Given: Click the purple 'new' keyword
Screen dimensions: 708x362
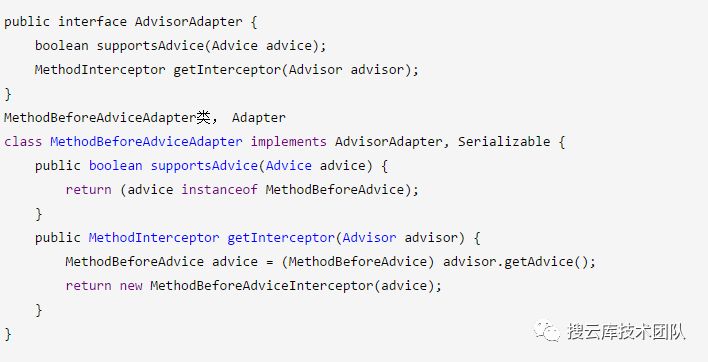Looking at the screenshot, I should coord(131,286).
